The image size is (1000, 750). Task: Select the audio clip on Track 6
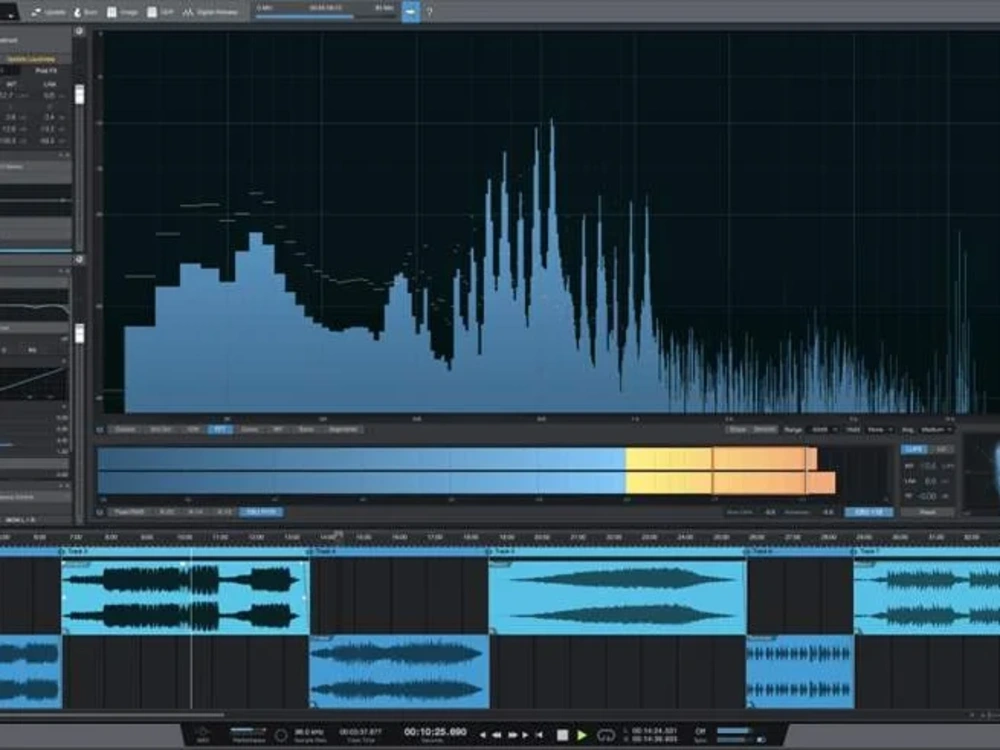[800, 672]
